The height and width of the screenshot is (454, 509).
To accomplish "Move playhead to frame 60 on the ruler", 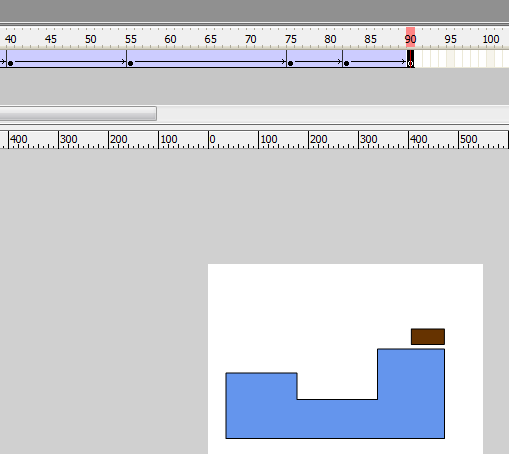I will tap(170, 39).
